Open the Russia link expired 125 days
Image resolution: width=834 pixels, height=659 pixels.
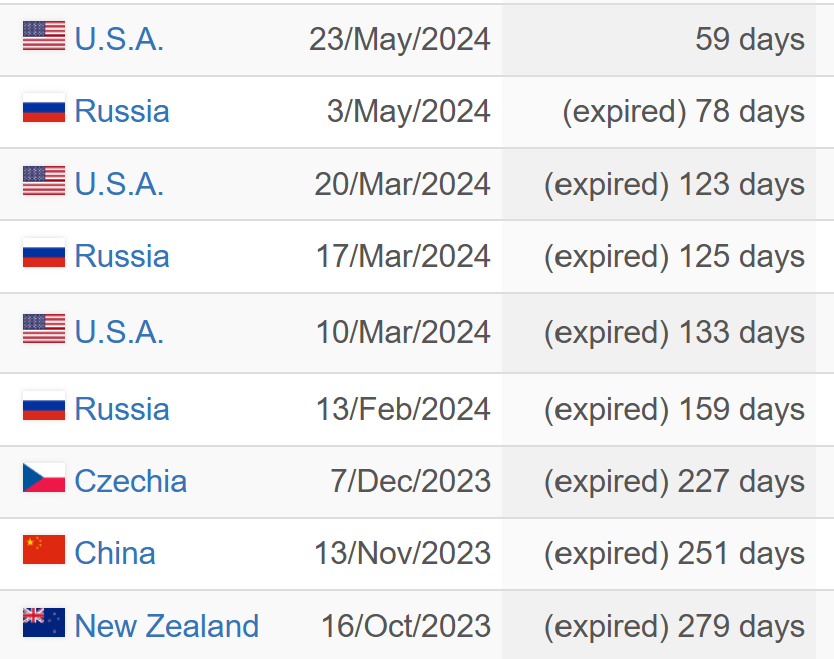pyautogui.click(x=122, y=256)
